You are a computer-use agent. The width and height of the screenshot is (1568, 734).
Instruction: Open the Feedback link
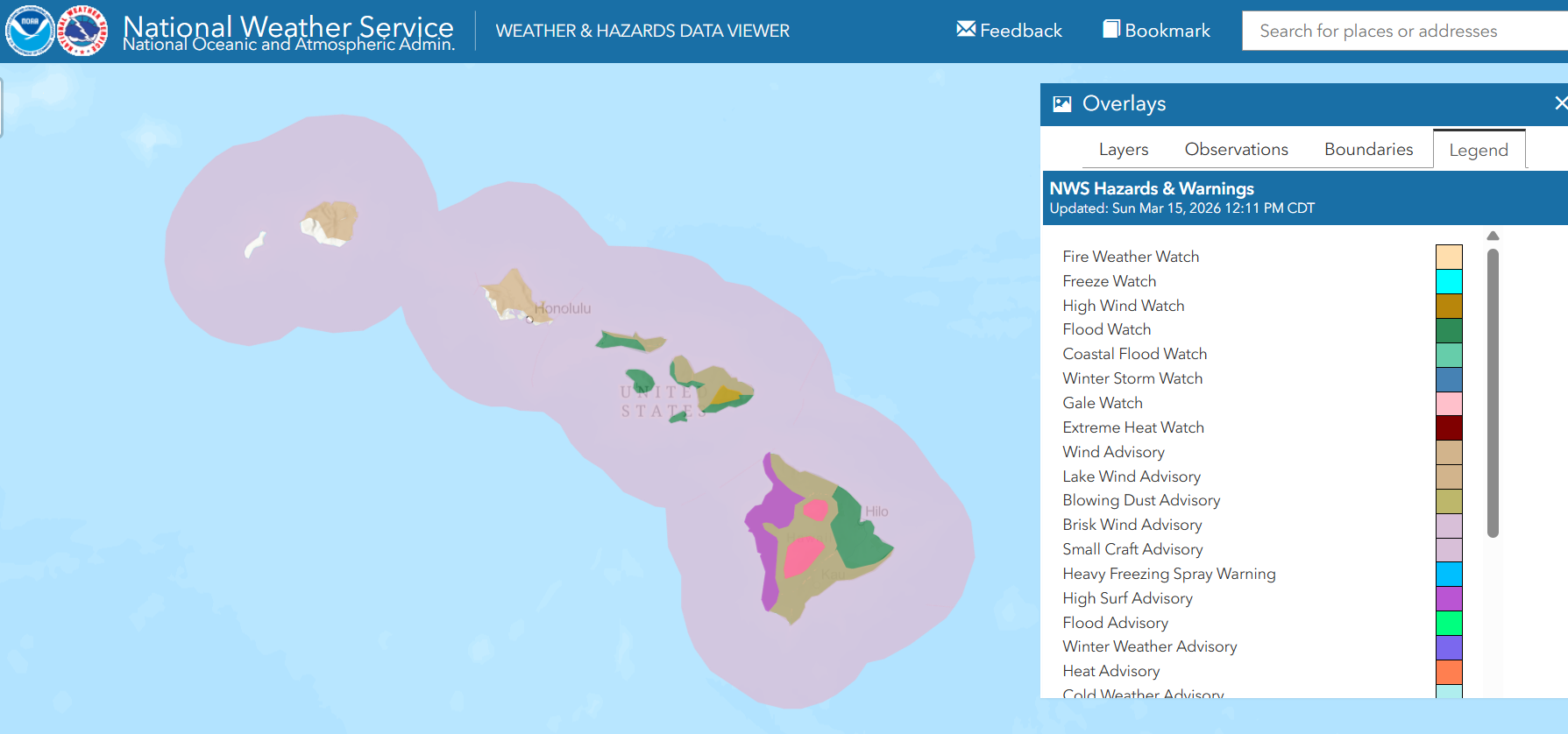(x=1009, y=31)
